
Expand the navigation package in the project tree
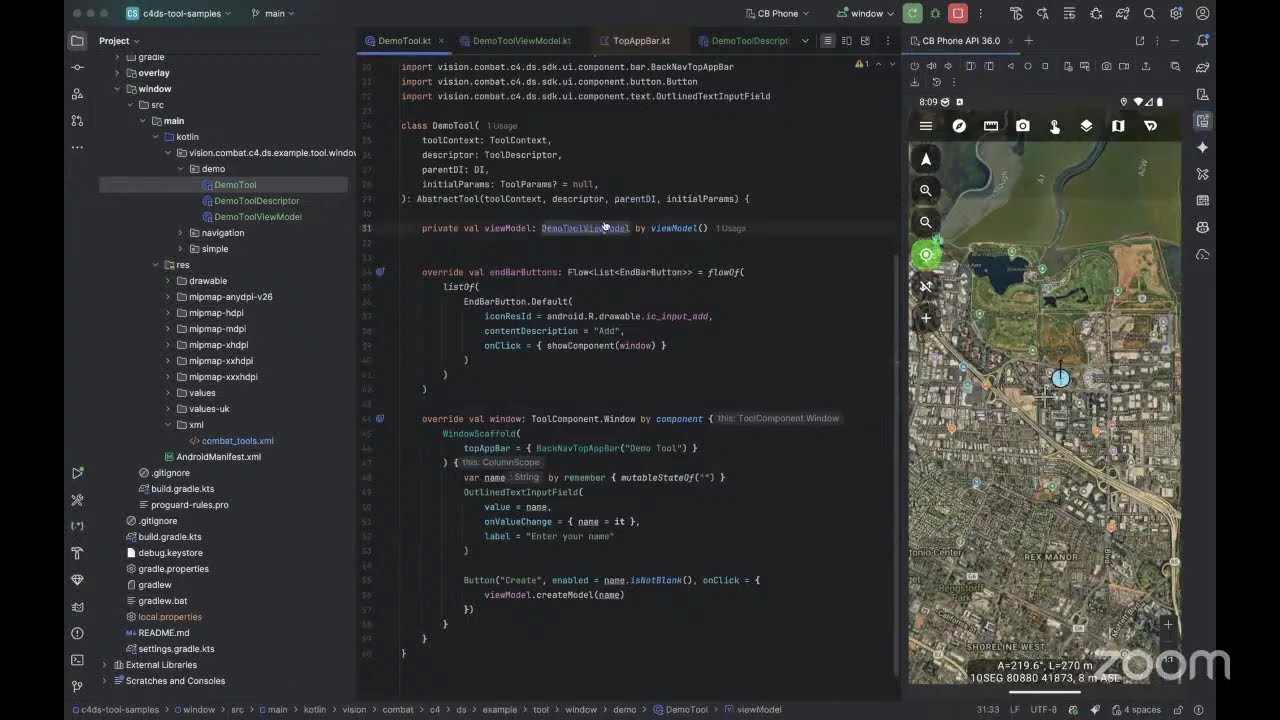(180, 233)
